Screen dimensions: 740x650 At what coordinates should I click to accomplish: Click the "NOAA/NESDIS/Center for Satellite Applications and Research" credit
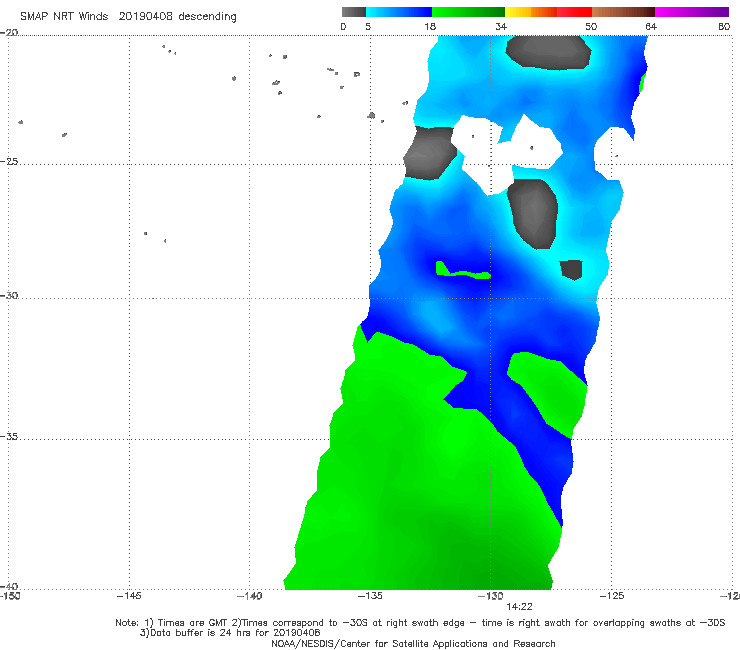coord(413,644)
